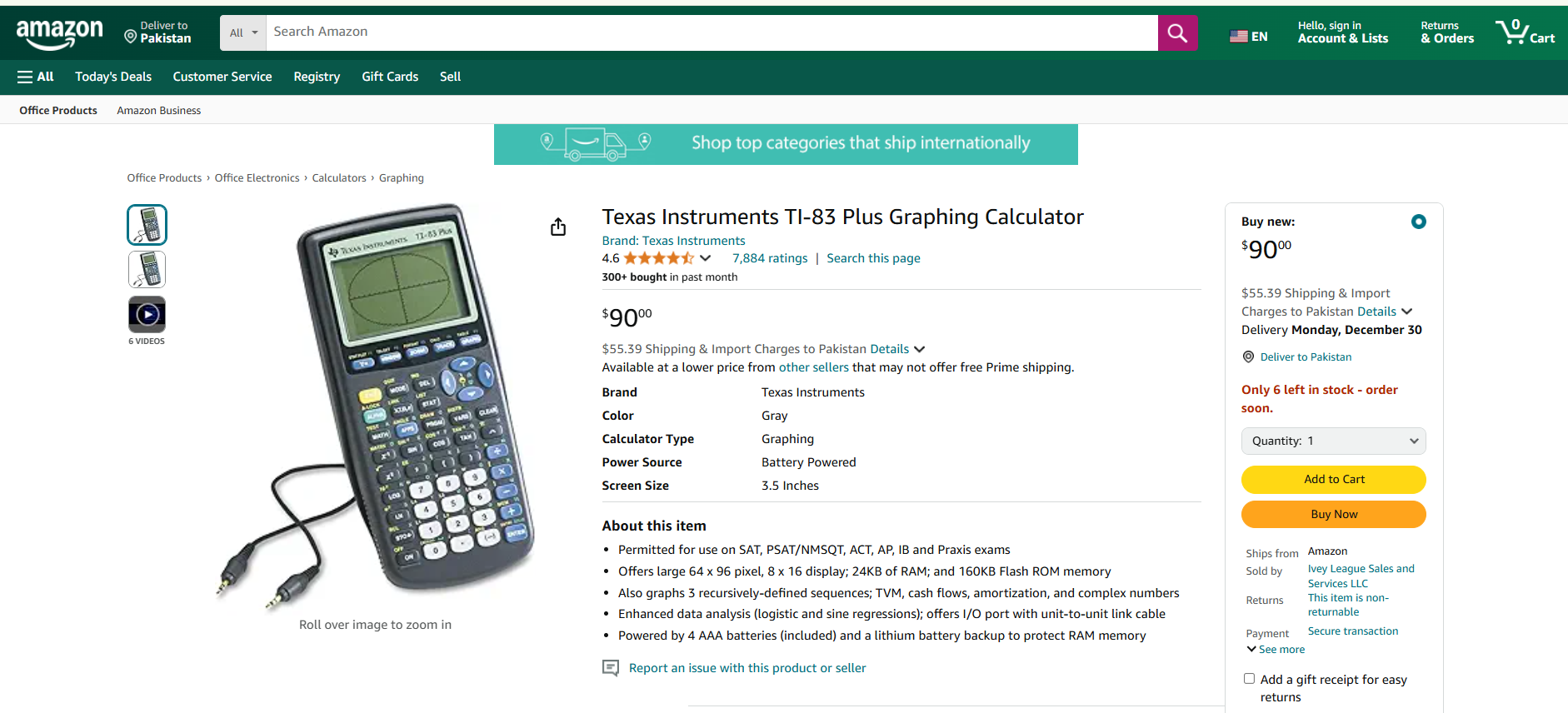
Task: Expand the rating breakdown chevron
Action: pos(705,258)
